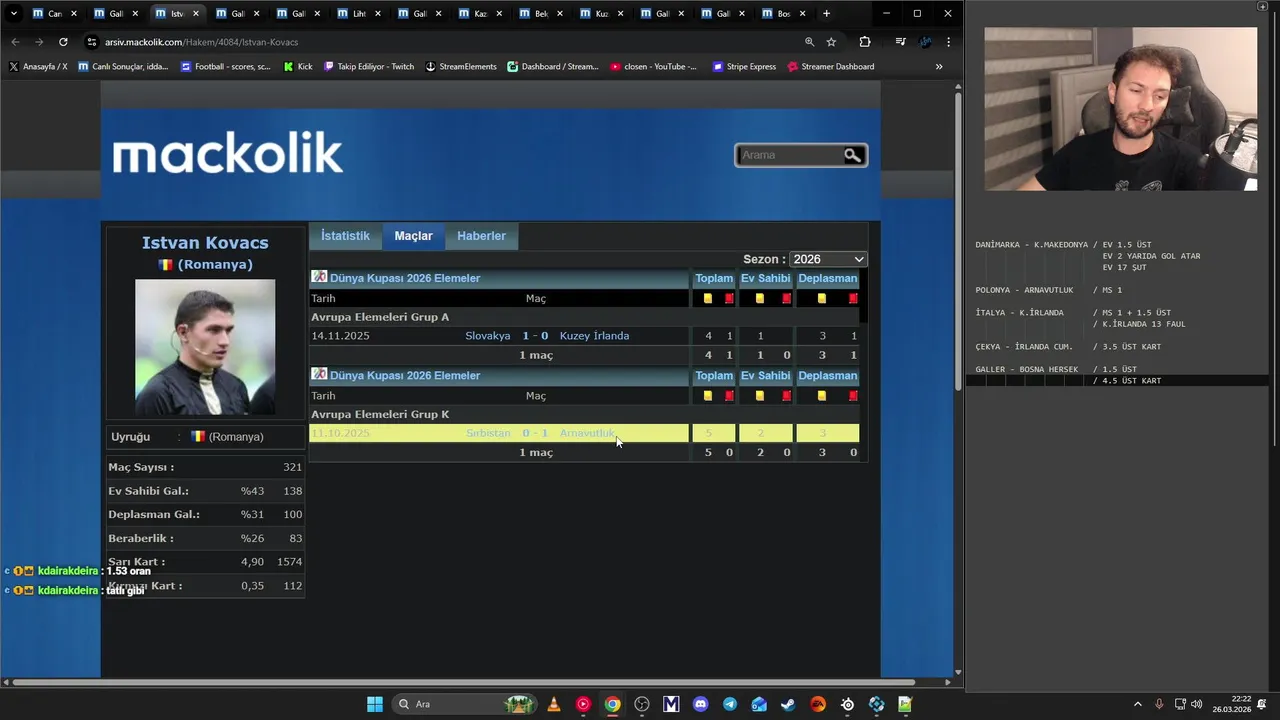Screen dimensions: 1280x720
Task: Open Steam from the taskbar
Action: coord(789,704)
